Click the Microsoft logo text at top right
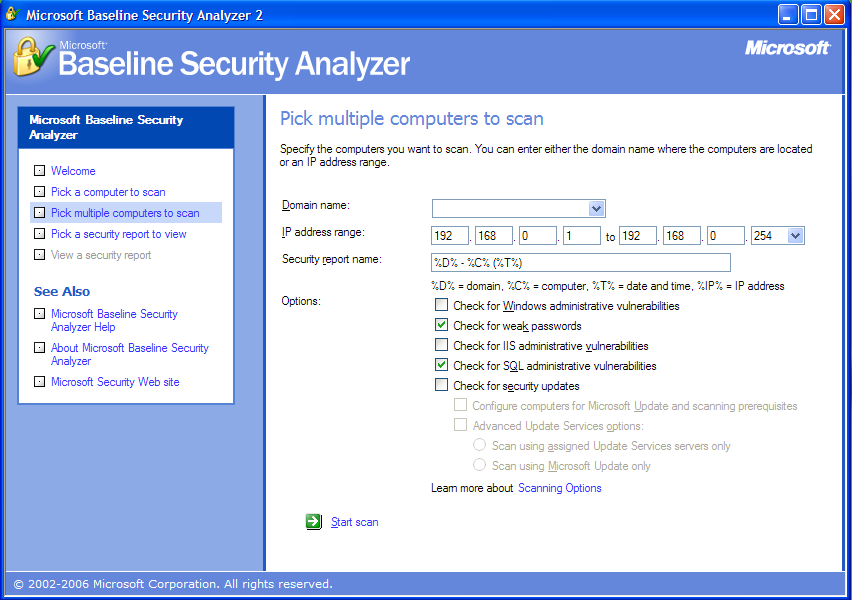852x600 pixels. [x=787, y=48]
